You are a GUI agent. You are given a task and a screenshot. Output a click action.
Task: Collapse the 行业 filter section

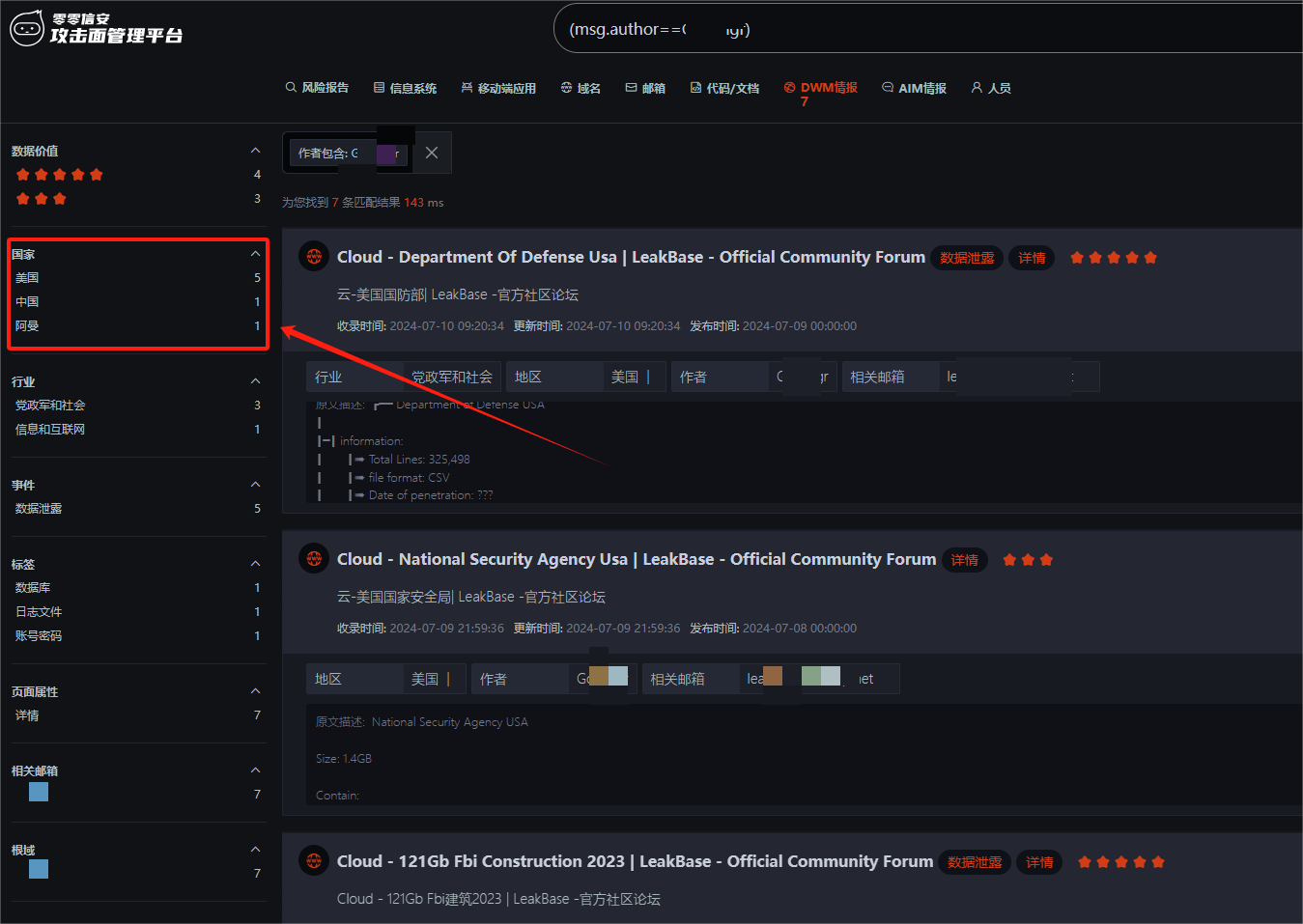coord(255,381)
